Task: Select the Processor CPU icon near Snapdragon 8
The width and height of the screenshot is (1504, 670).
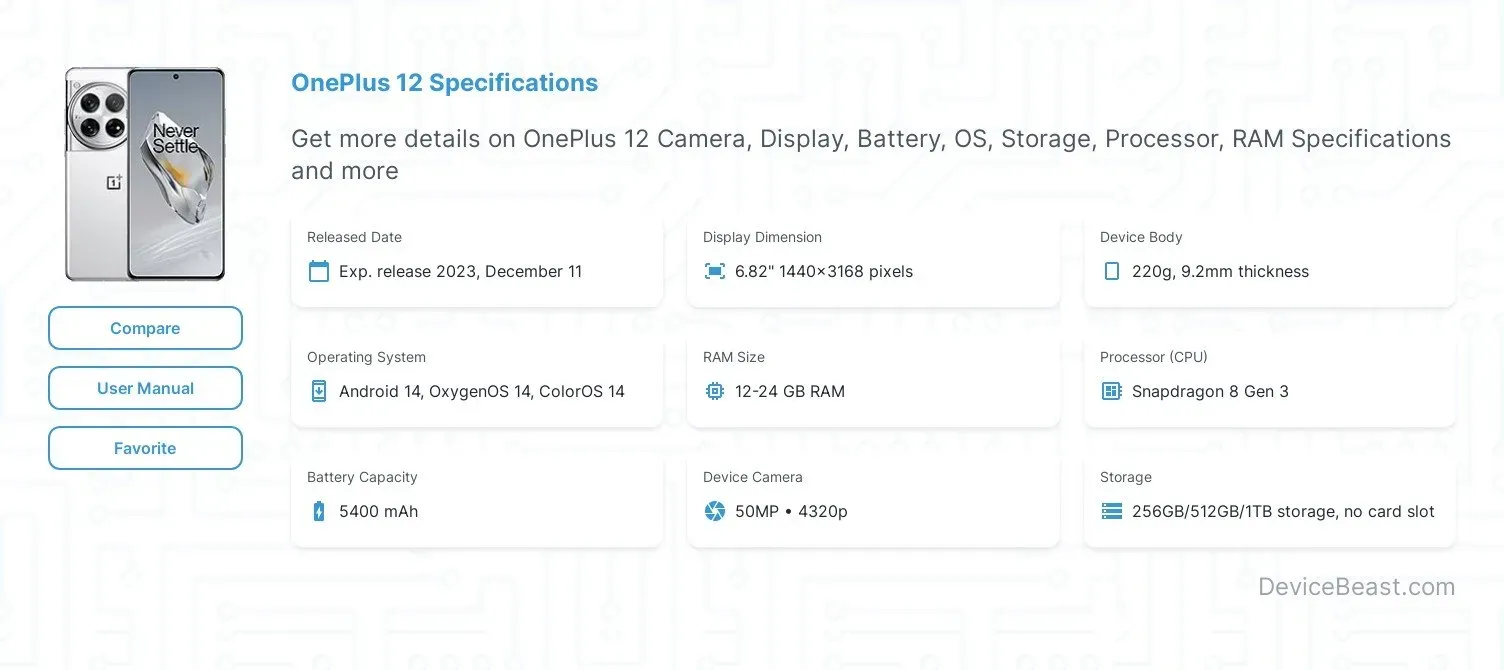Action: [x=1111, y=391]
